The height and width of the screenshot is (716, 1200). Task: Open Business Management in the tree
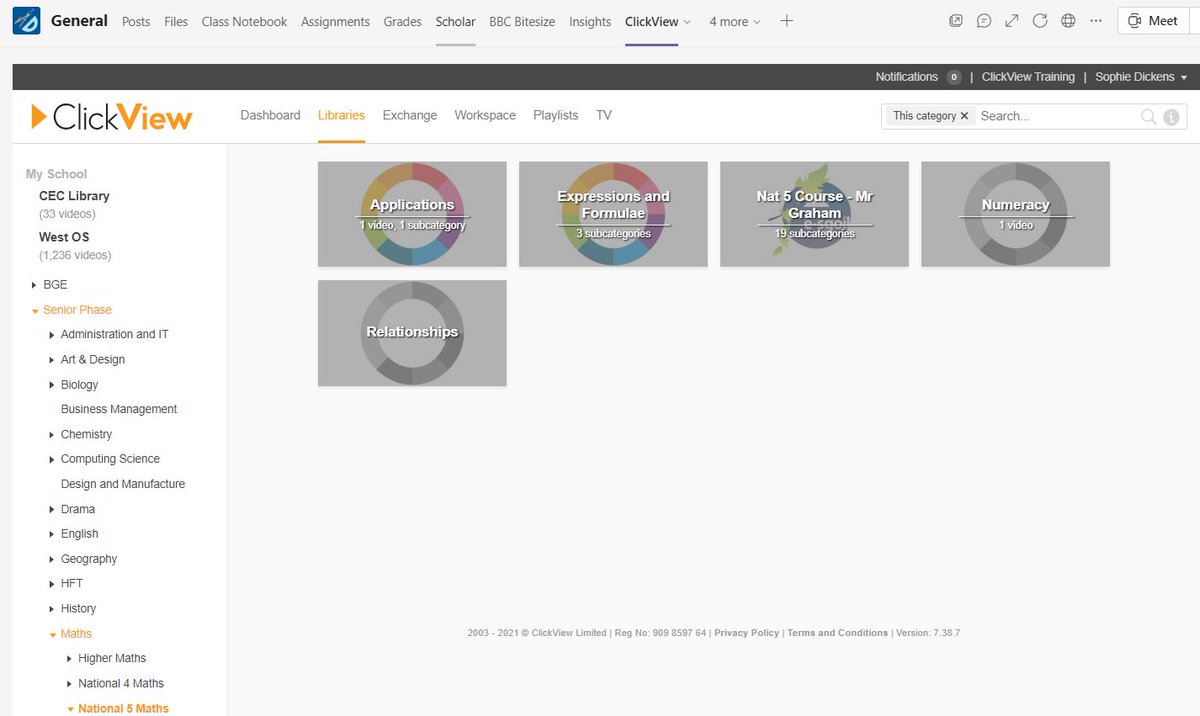pos(119,409)
